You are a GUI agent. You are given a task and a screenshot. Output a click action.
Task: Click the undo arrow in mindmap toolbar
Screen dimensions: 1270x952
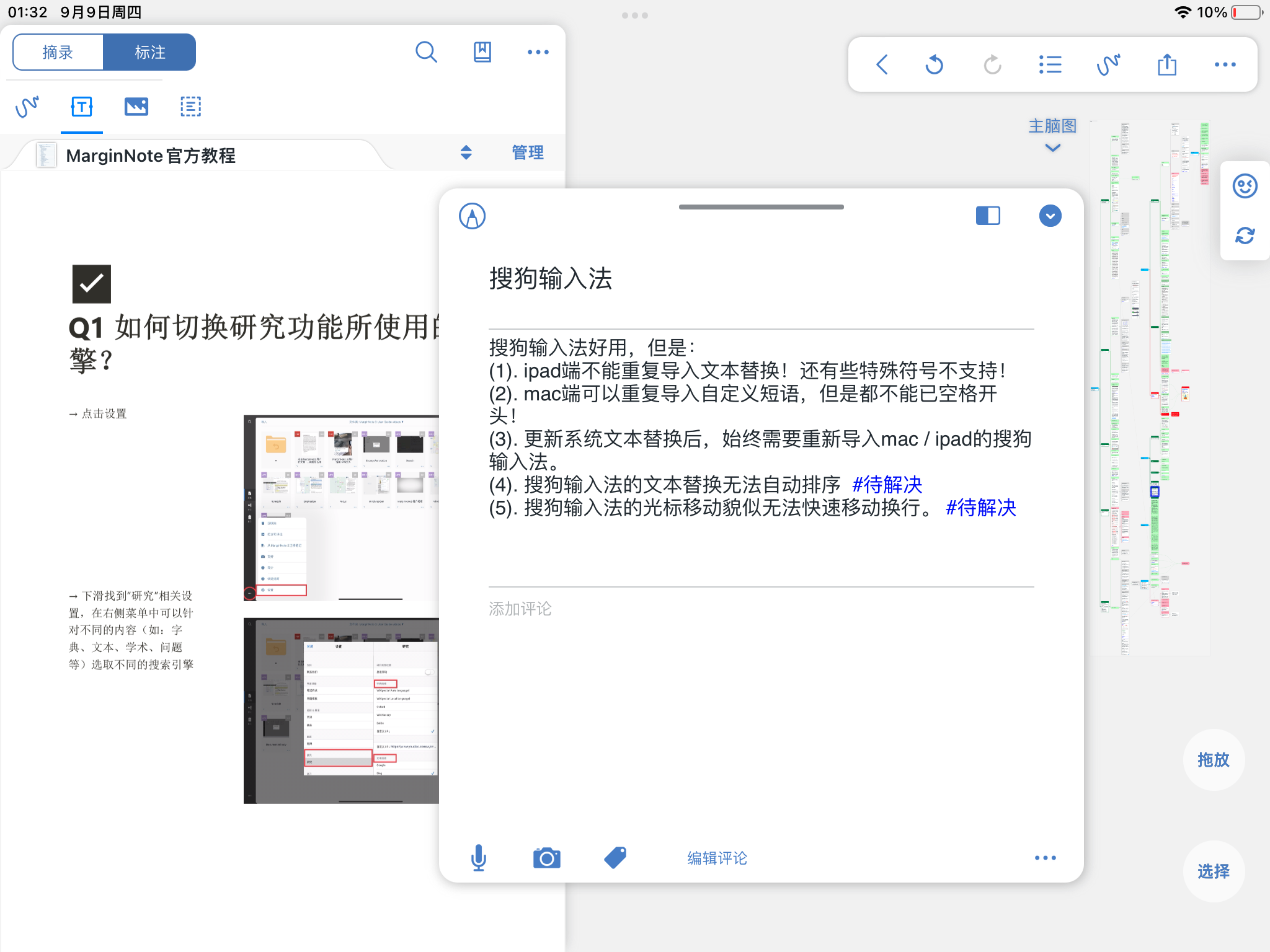click(934, 64)
